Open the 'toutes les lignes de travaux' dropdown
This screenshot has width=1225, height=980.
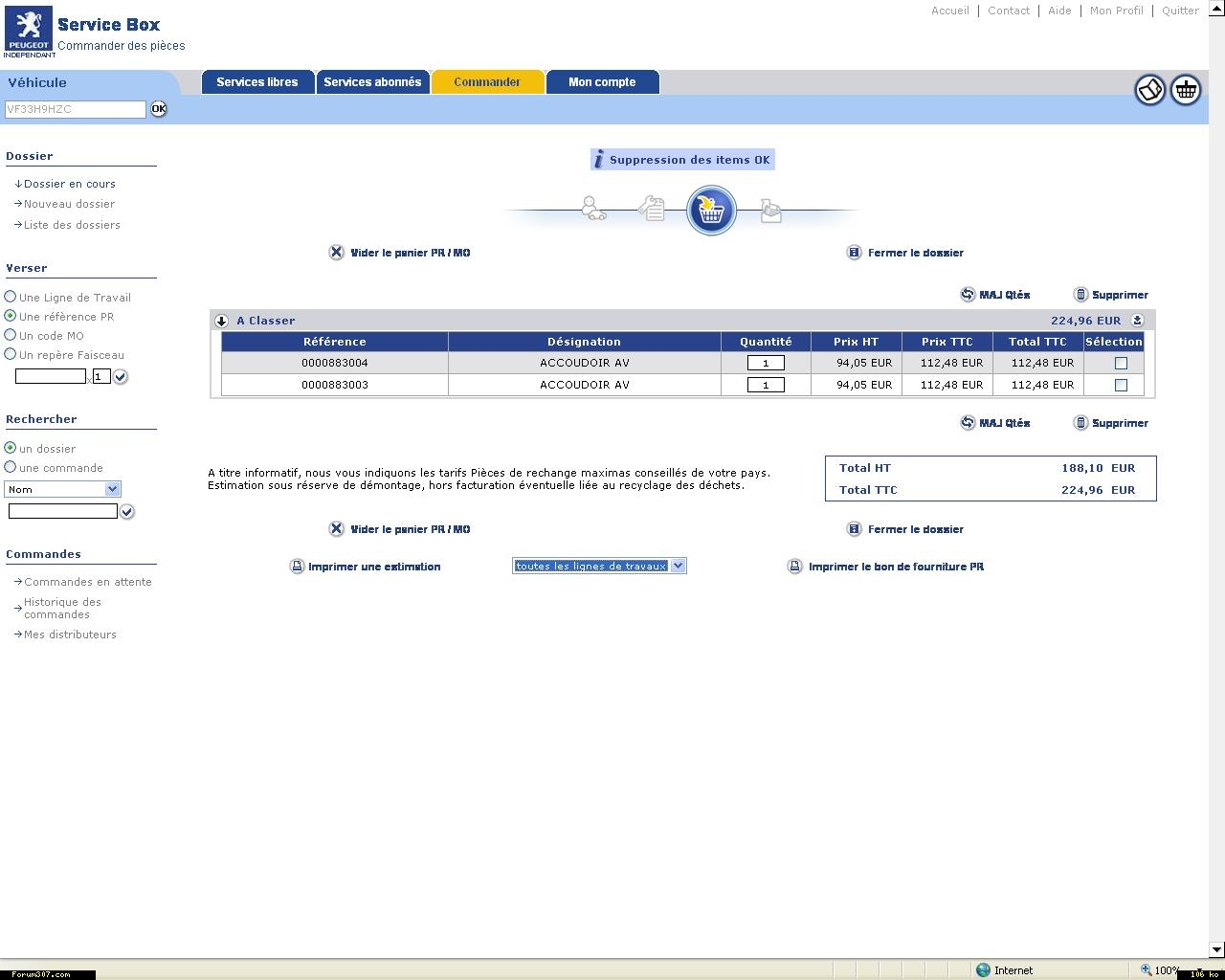[x=678, y=566]
